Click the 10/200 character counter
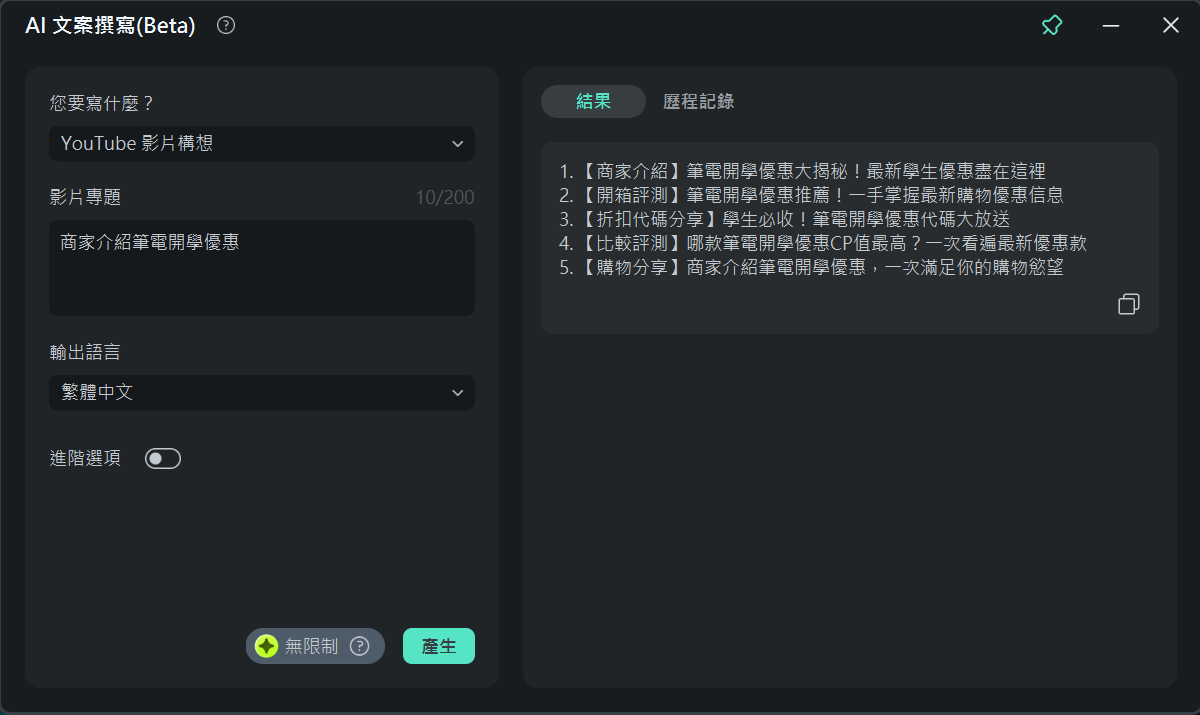1200x715 pixels. (445, 198)
